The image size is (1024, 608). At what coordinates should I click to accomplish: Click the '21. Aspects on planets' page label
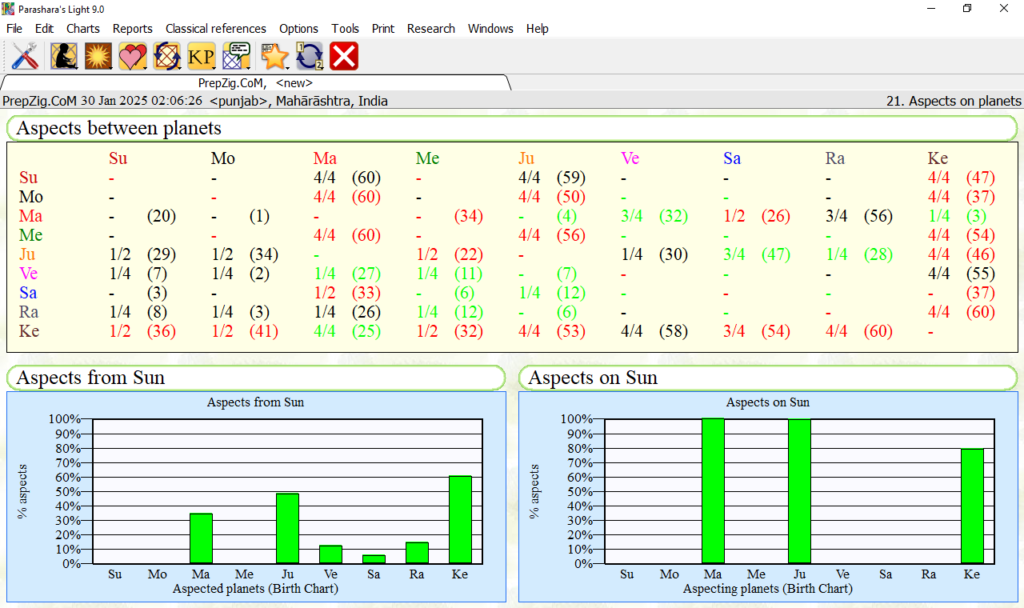tap(953, 101)
